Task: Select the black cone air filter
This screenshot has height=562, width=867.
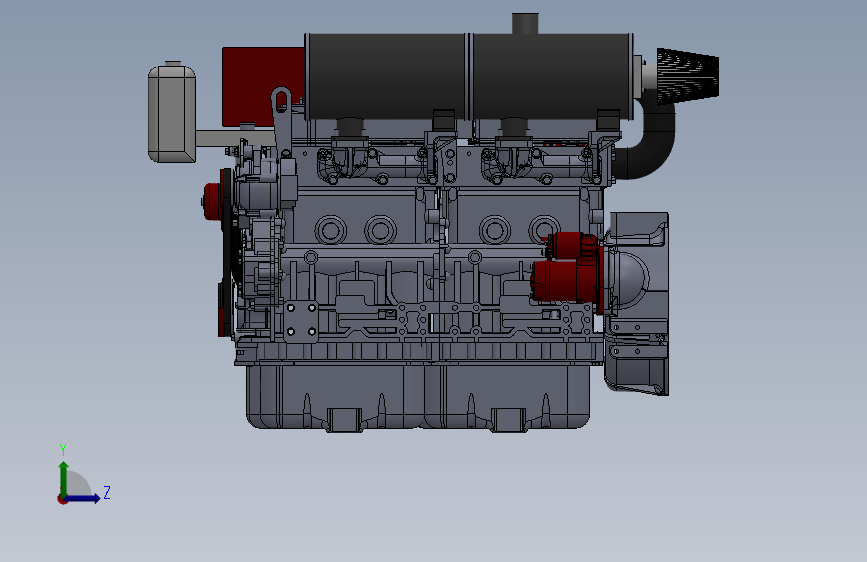Action: 688,76
